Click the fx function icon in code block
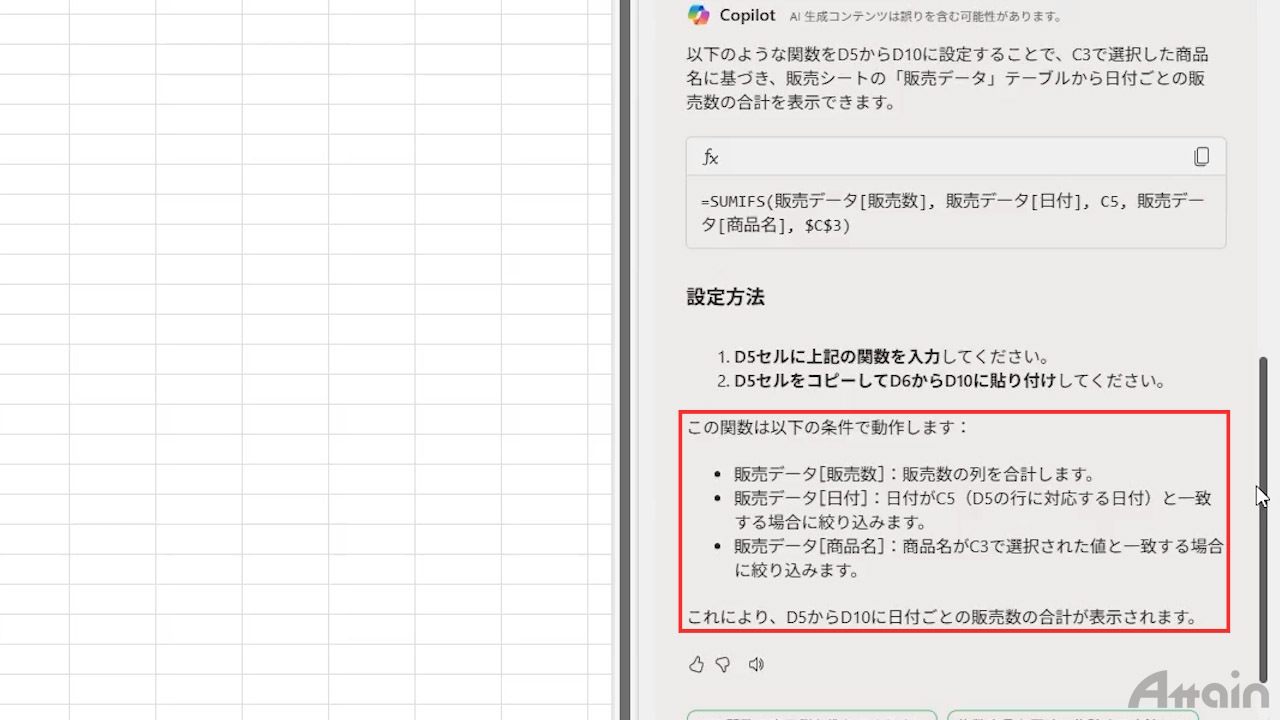Screen dimensions: 1280x720 tap(711, 157)
